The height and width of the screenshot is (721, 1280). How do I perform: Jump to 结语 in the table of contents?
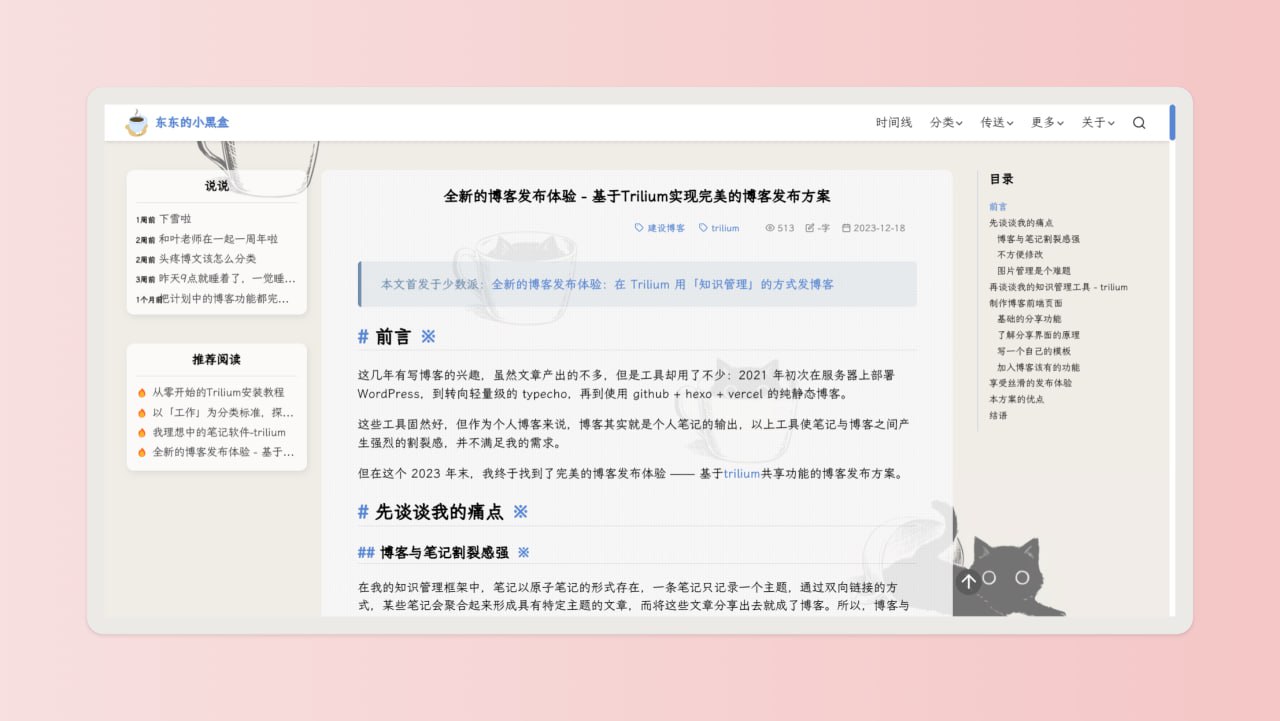click(1000, 414)
